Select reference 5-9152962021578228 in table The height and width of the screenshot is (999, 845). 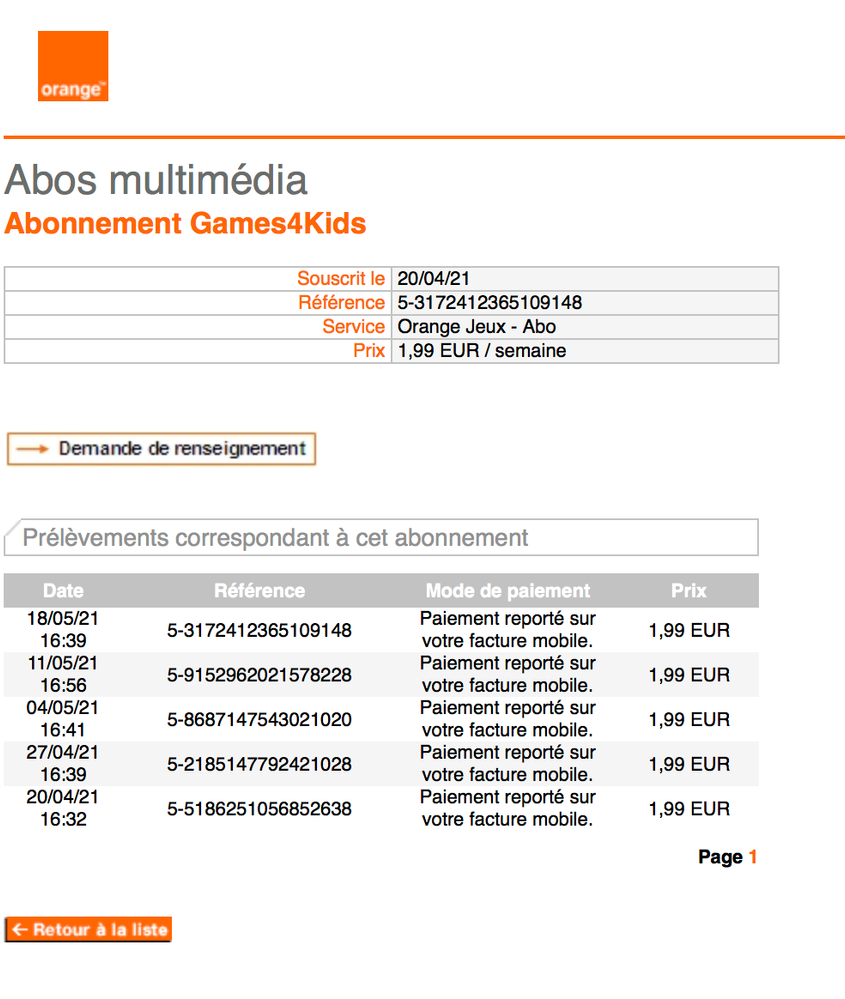click(x=259, y=675)
